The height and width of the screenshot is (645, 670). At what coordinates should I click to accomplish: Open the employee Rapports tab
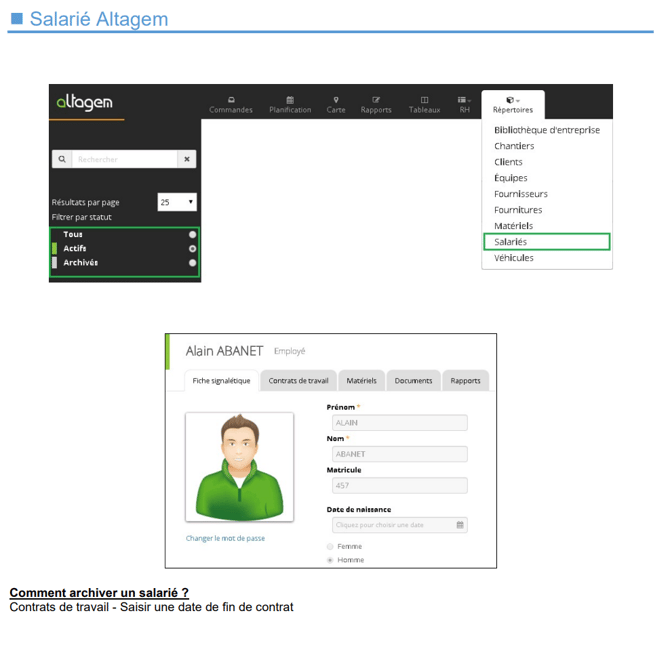pos(465,380)
